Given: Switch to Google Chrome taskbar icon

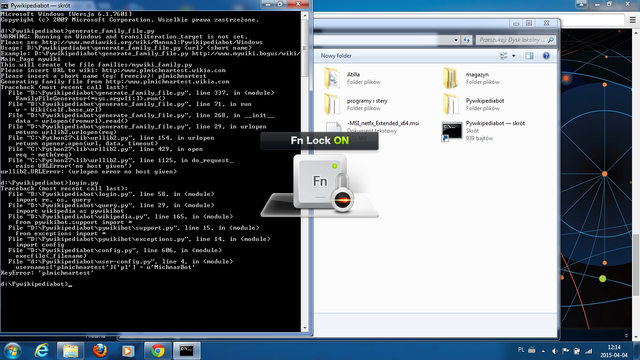Looking at the screenshot, I should [158, 351].
